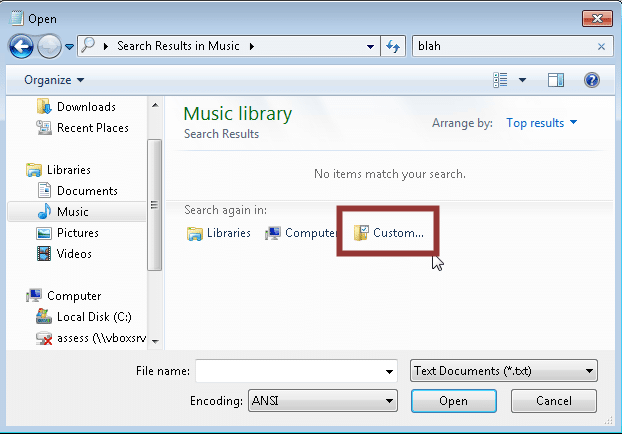Expand the ANSI Encoding dropdown
622x434 pixels.
coord(322,401)
